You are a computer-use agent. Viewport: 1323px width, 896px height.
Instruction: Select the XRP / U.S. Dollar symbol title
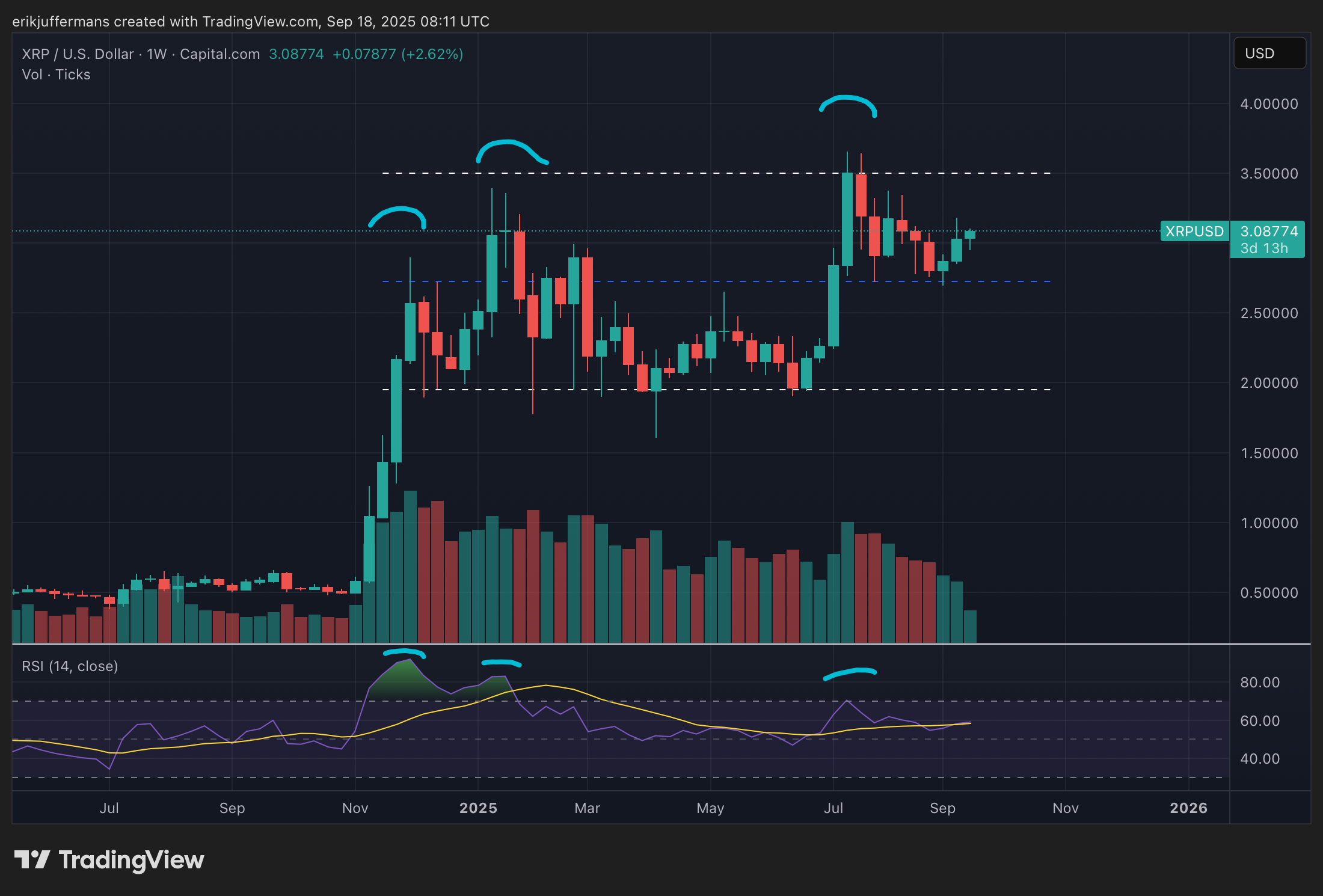point(78,54)
